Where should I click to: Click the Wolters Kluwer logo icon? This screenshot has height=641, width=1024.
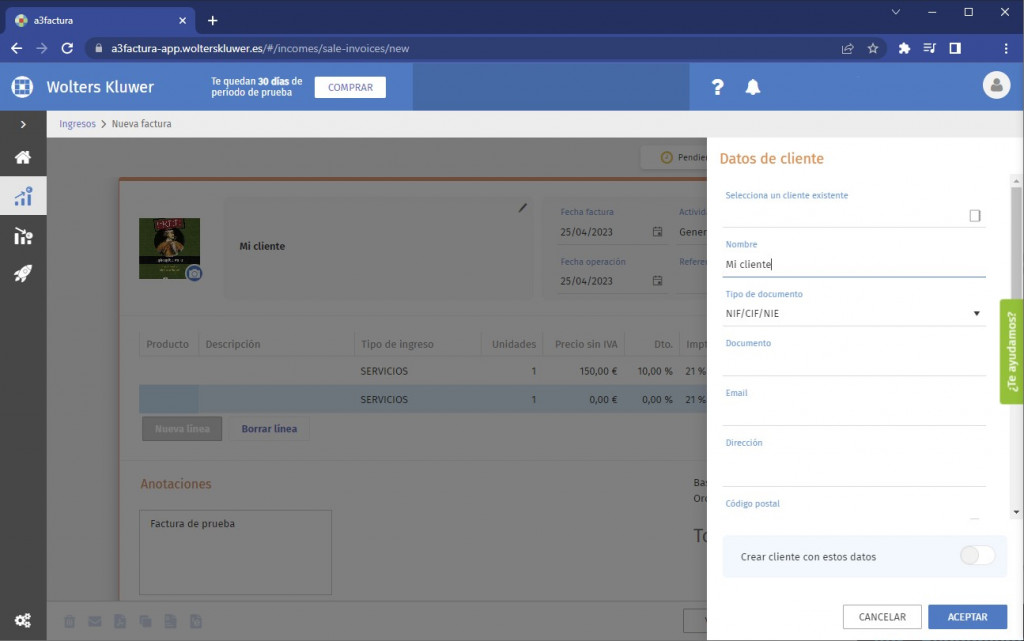pyautogui.click(x=22, y=87)
